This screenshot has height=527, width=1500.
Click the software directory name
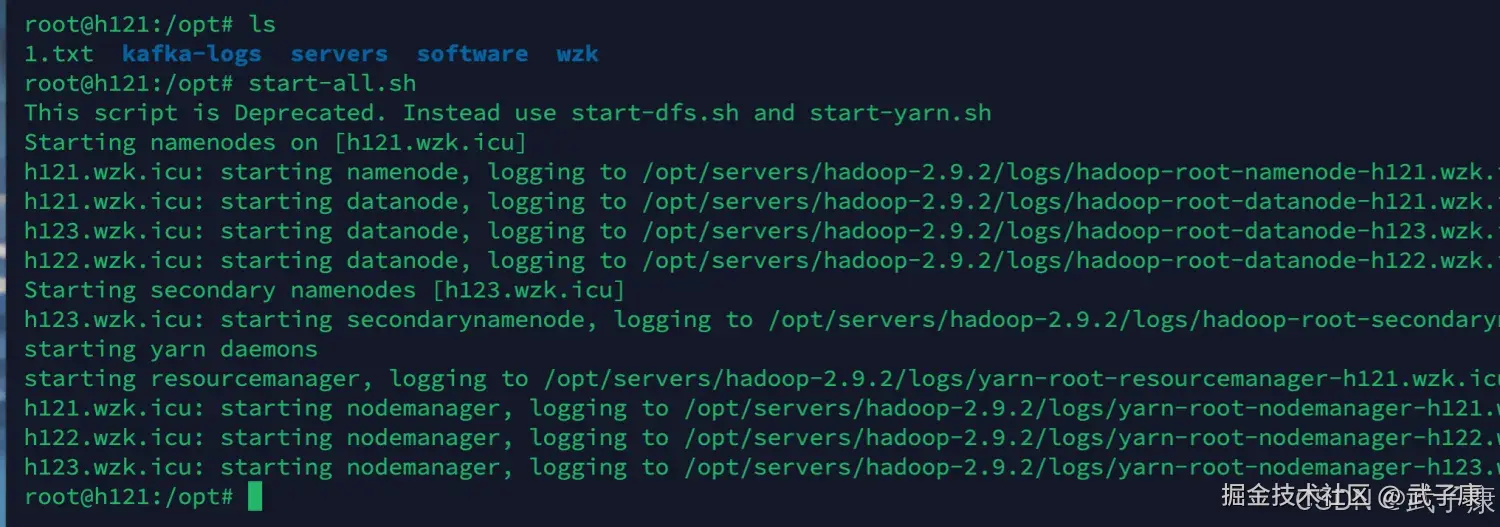[x=472, y=54]
